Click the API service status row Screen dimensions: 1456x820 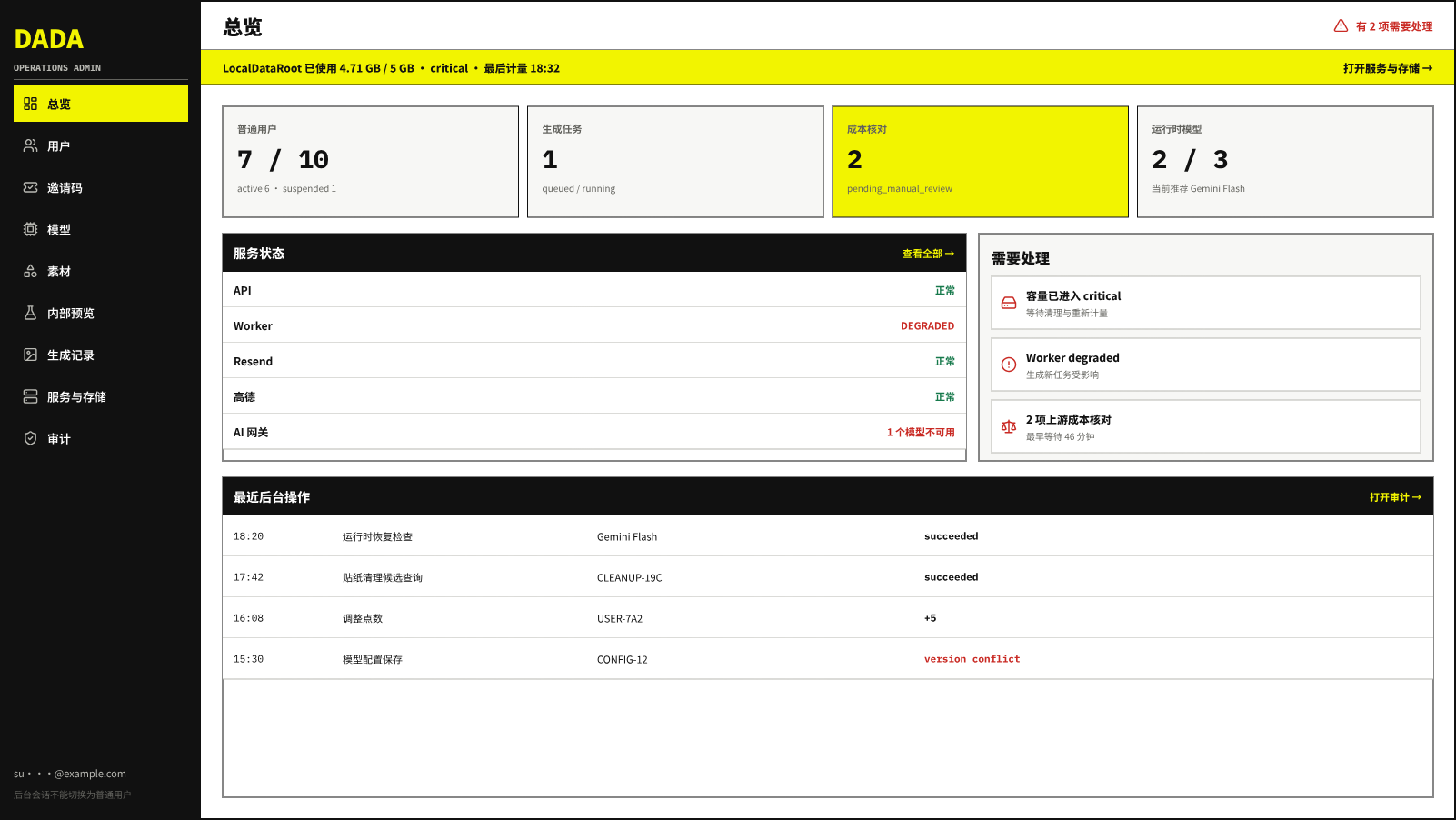[x=594, y=290]
